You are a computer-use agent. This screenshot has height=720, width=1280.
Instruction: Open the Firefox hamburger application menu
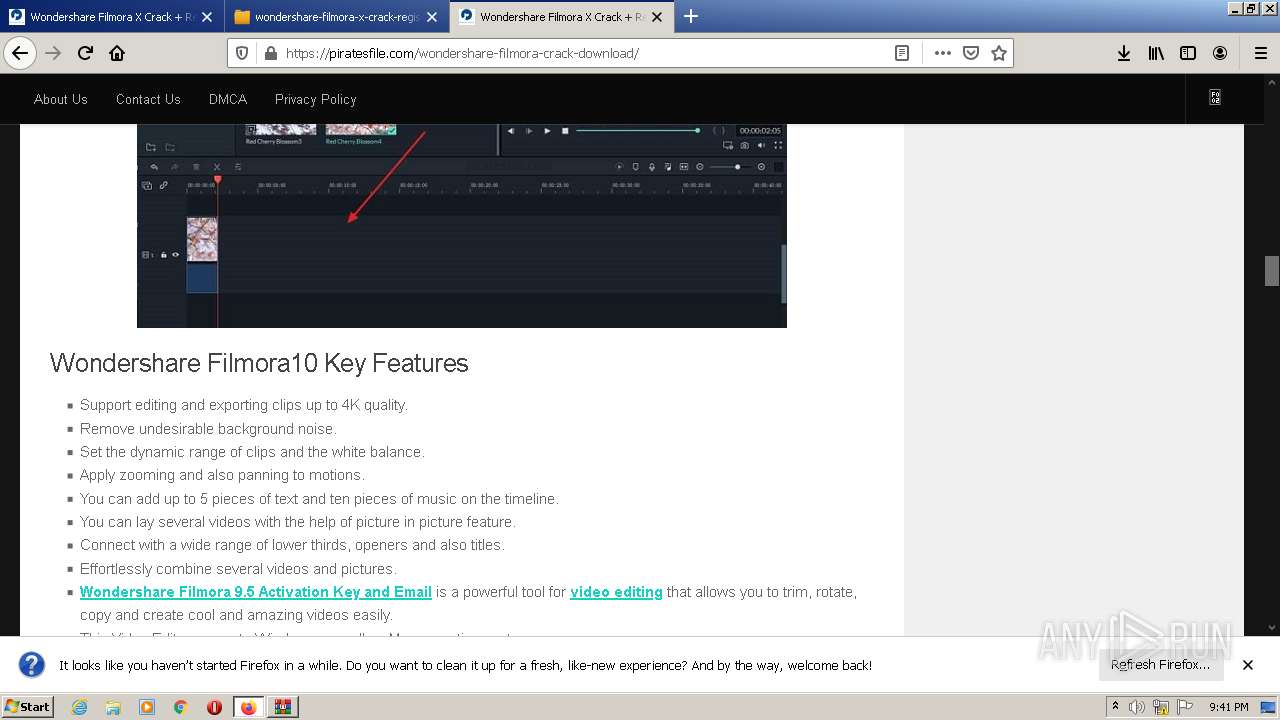[x=1260, y=53]
